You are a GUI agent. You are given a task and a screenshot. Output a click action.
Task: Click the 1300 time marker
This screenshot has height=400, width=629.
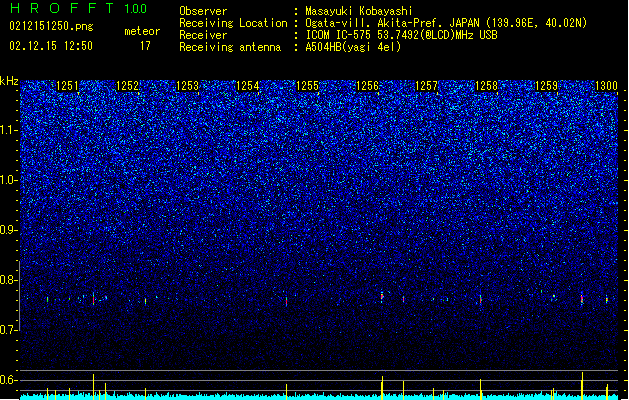[x=606, y=86]
